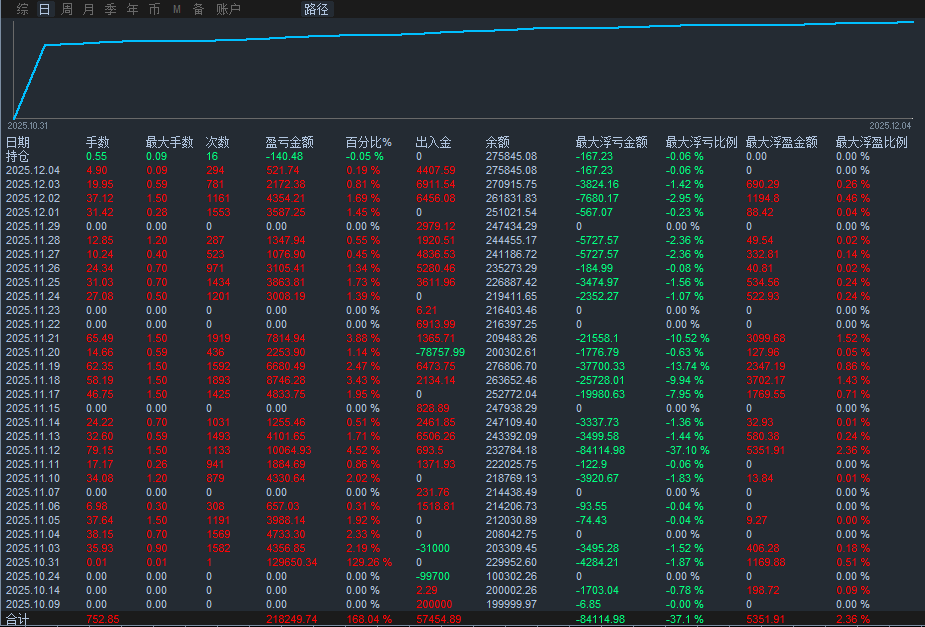Click the withdrawal value -78757.99

pyautogui.click(x=440, y=353)
